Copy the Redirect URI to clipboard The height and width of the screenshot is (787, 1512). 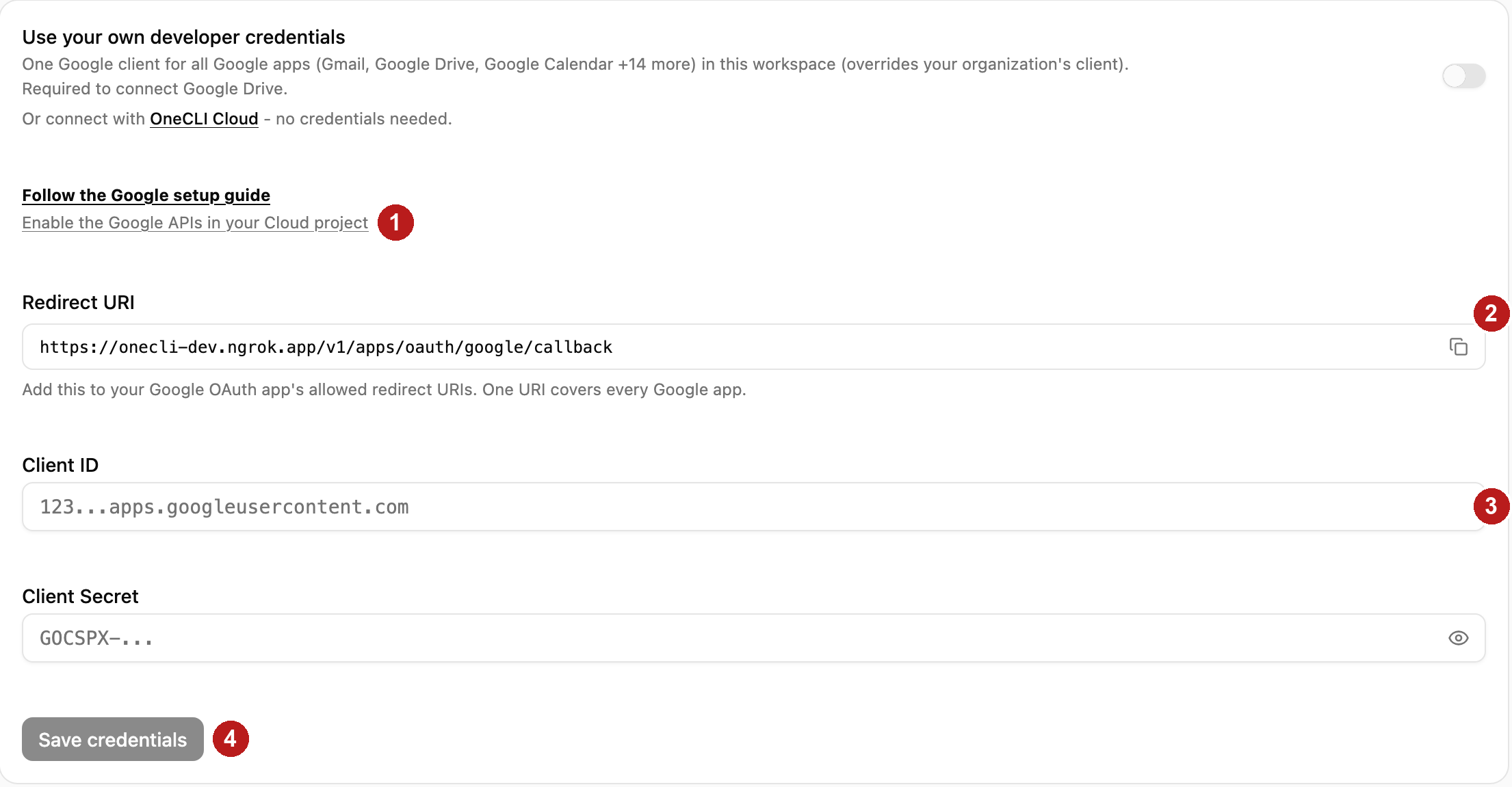coord(1458,347)
